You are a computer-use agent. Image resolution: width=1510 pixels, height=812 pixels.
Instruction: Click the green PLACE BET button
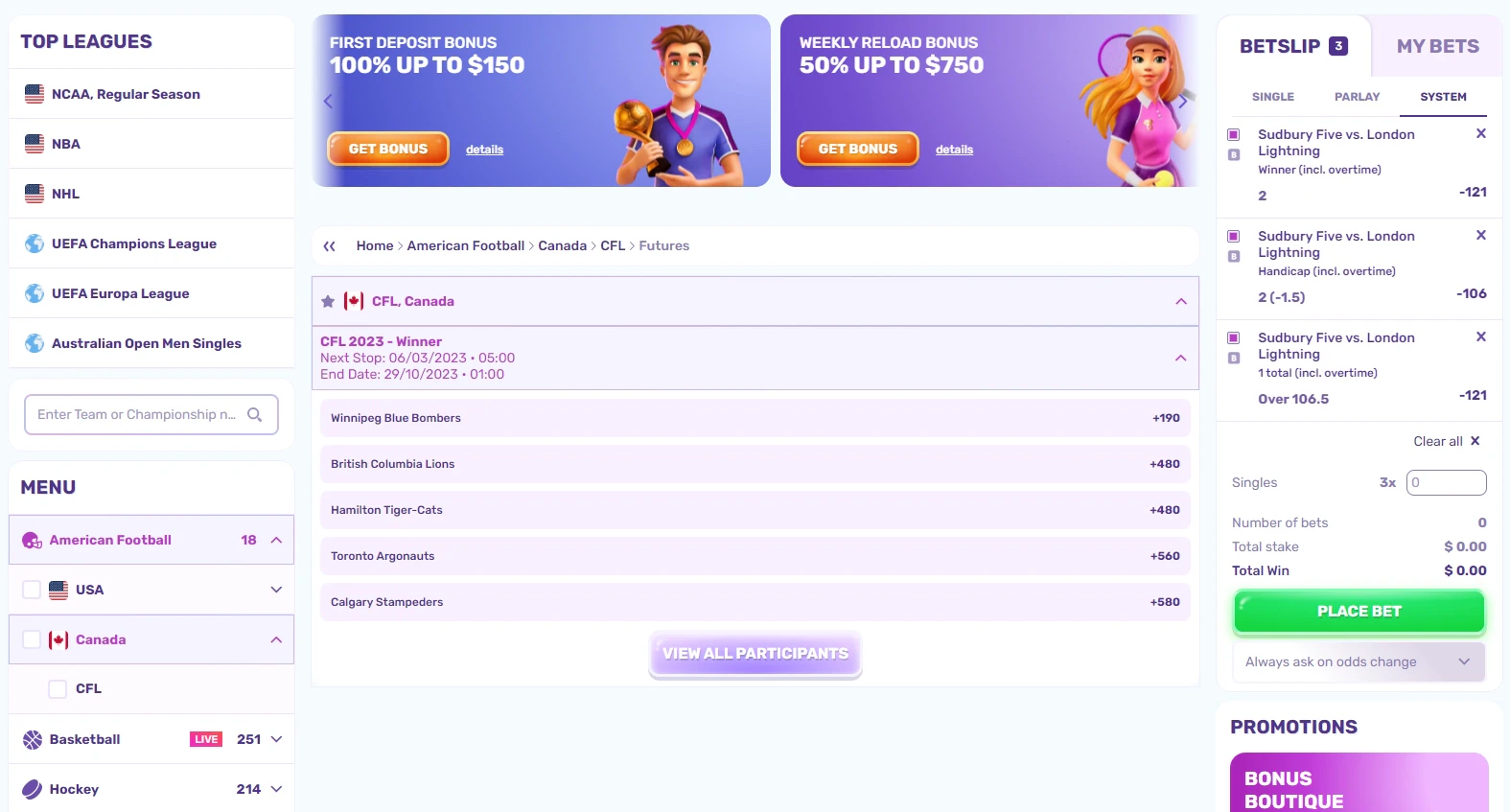coord(1359,612)
